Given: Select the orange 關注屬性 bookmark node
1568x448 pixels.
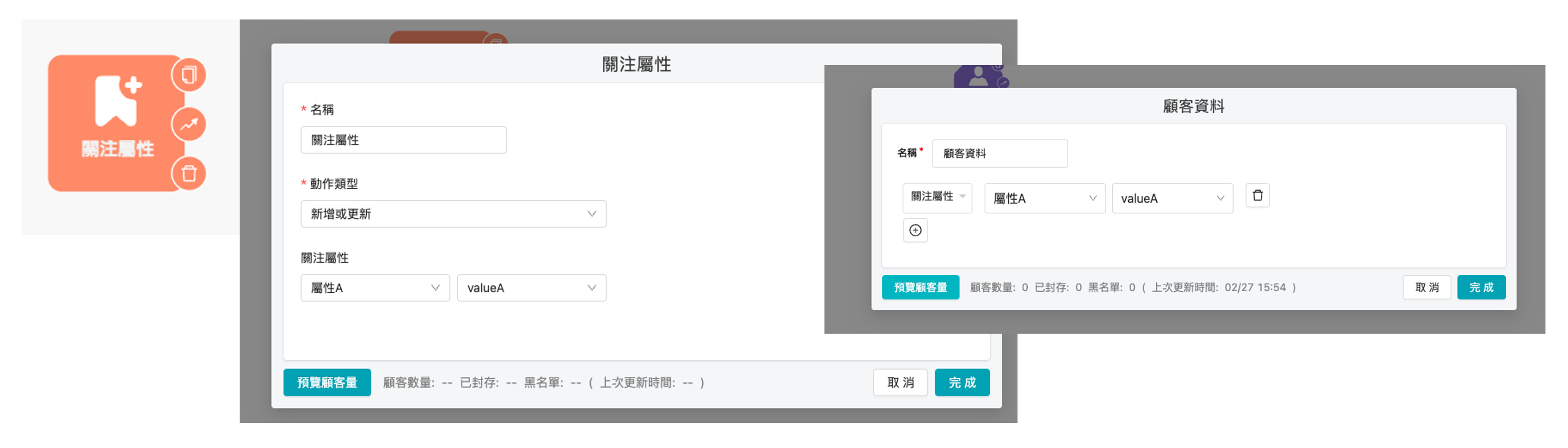Looking at the screenshot, I should (x=116, y=123).
